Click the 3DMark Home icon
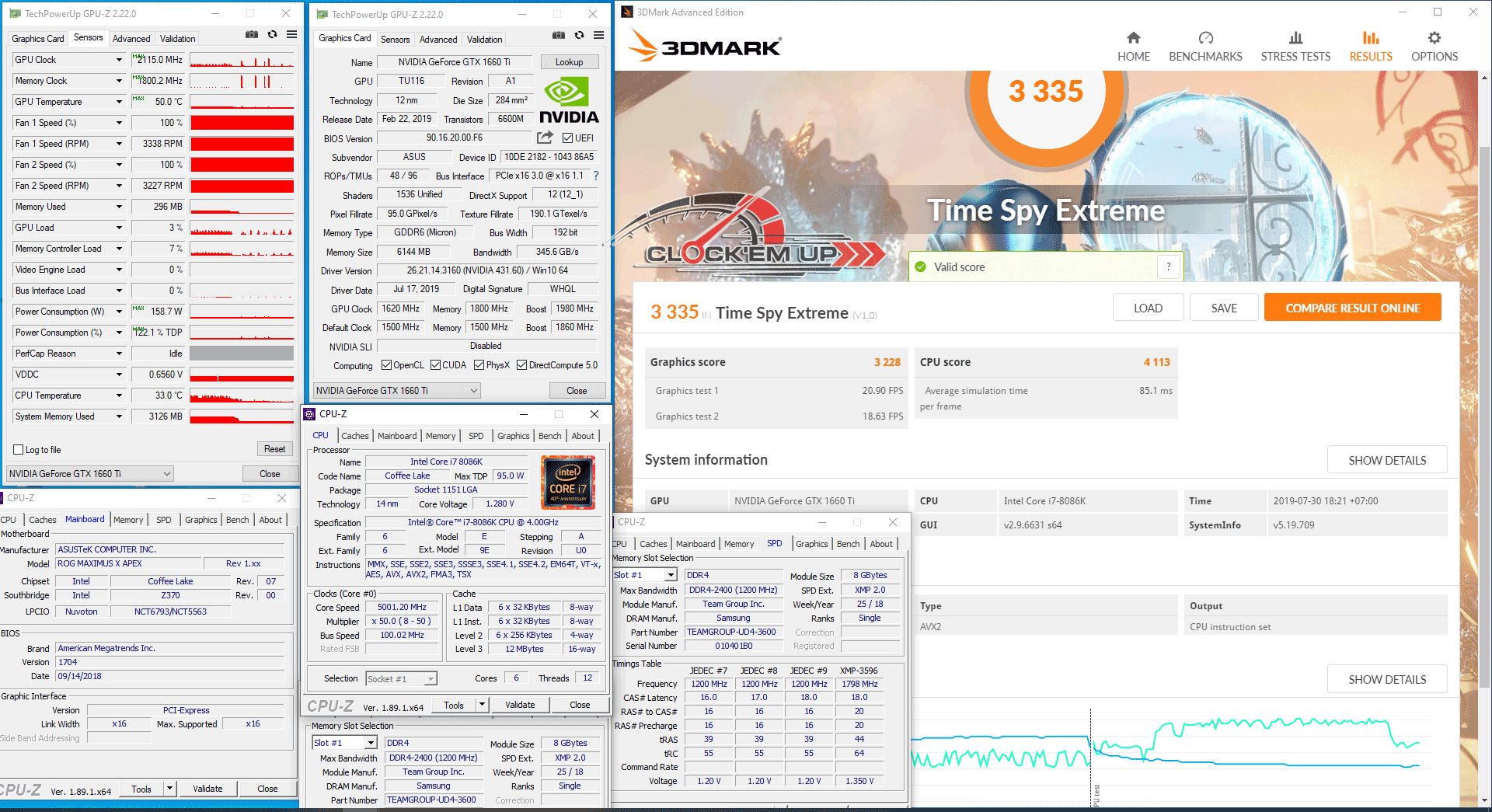Screen dimensions: 1492x812 [x=1133, y=38]
